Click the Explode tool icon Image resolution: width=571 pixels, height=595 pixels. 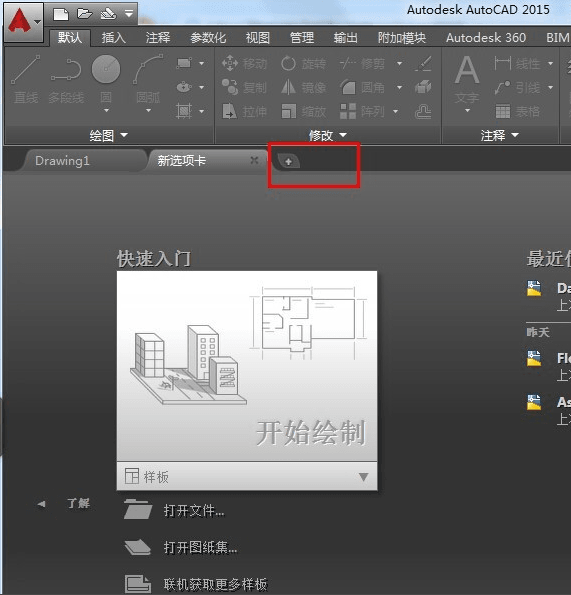tap(423, 88)
